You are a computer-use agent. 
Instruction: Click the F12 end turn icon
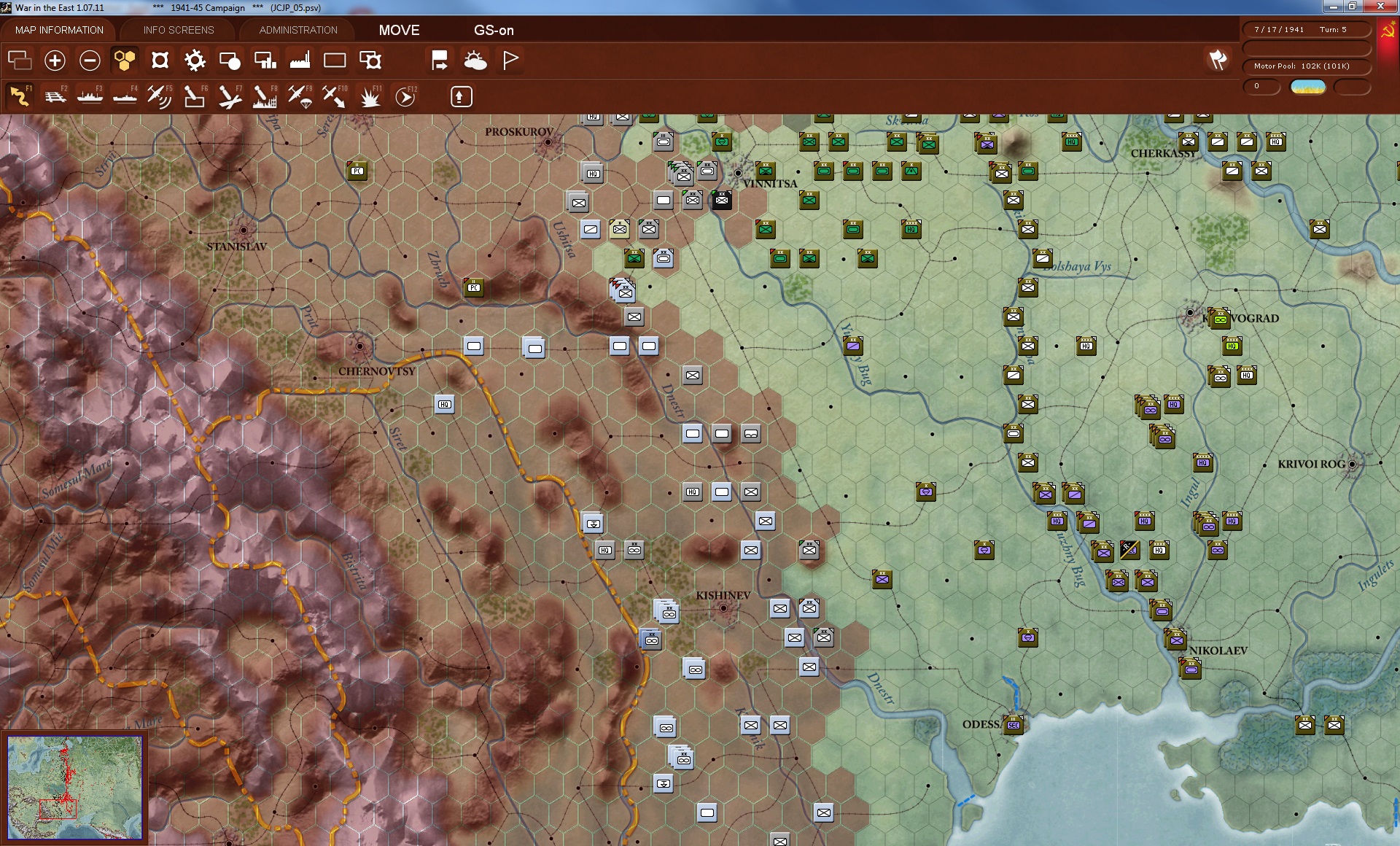click(x=405, y=96)
